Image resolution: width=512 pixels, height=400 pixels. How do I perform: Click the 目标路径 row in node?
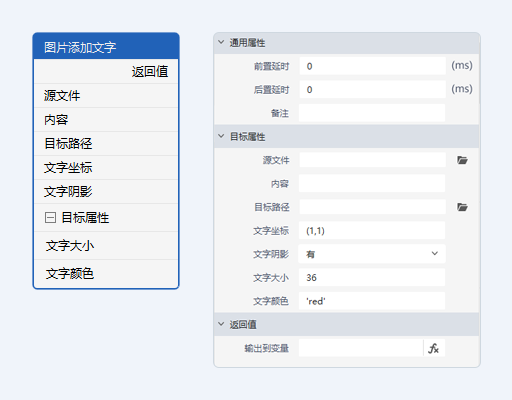[106, 144]
